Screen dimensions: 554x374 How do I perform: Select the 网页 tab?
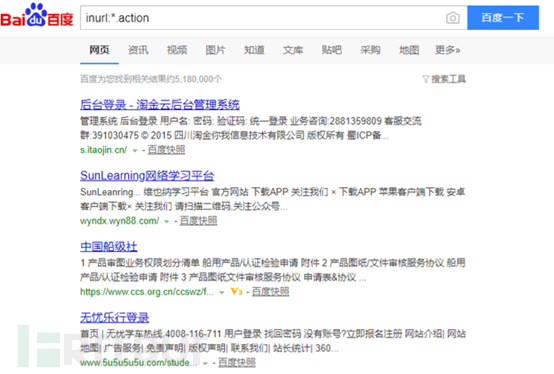(x=99, y=50)
